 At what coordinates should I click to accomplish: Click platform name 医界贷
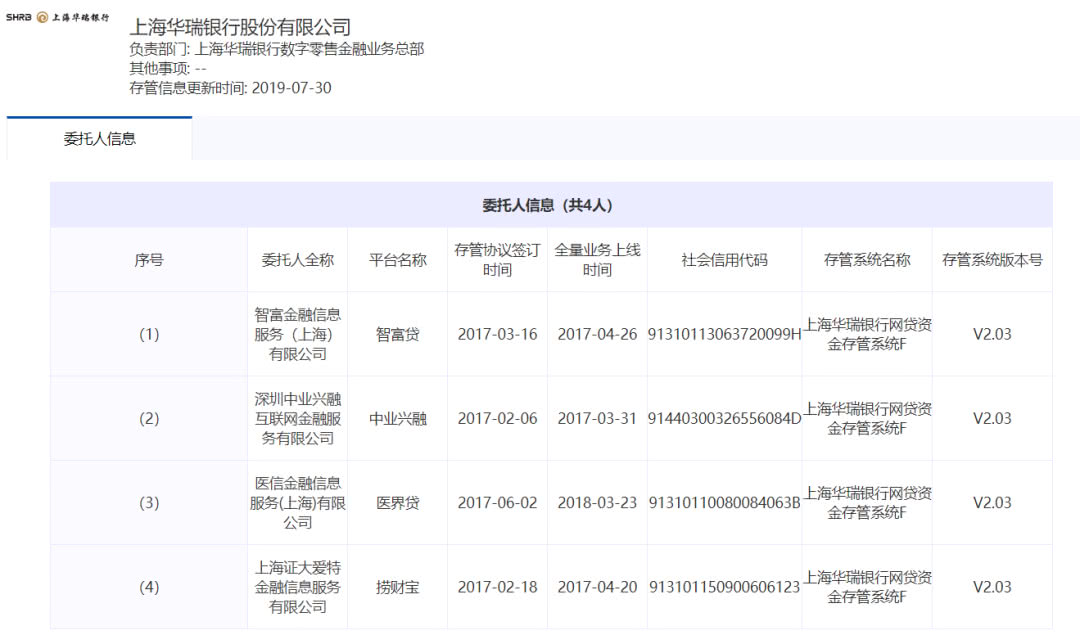pos(397,503)
